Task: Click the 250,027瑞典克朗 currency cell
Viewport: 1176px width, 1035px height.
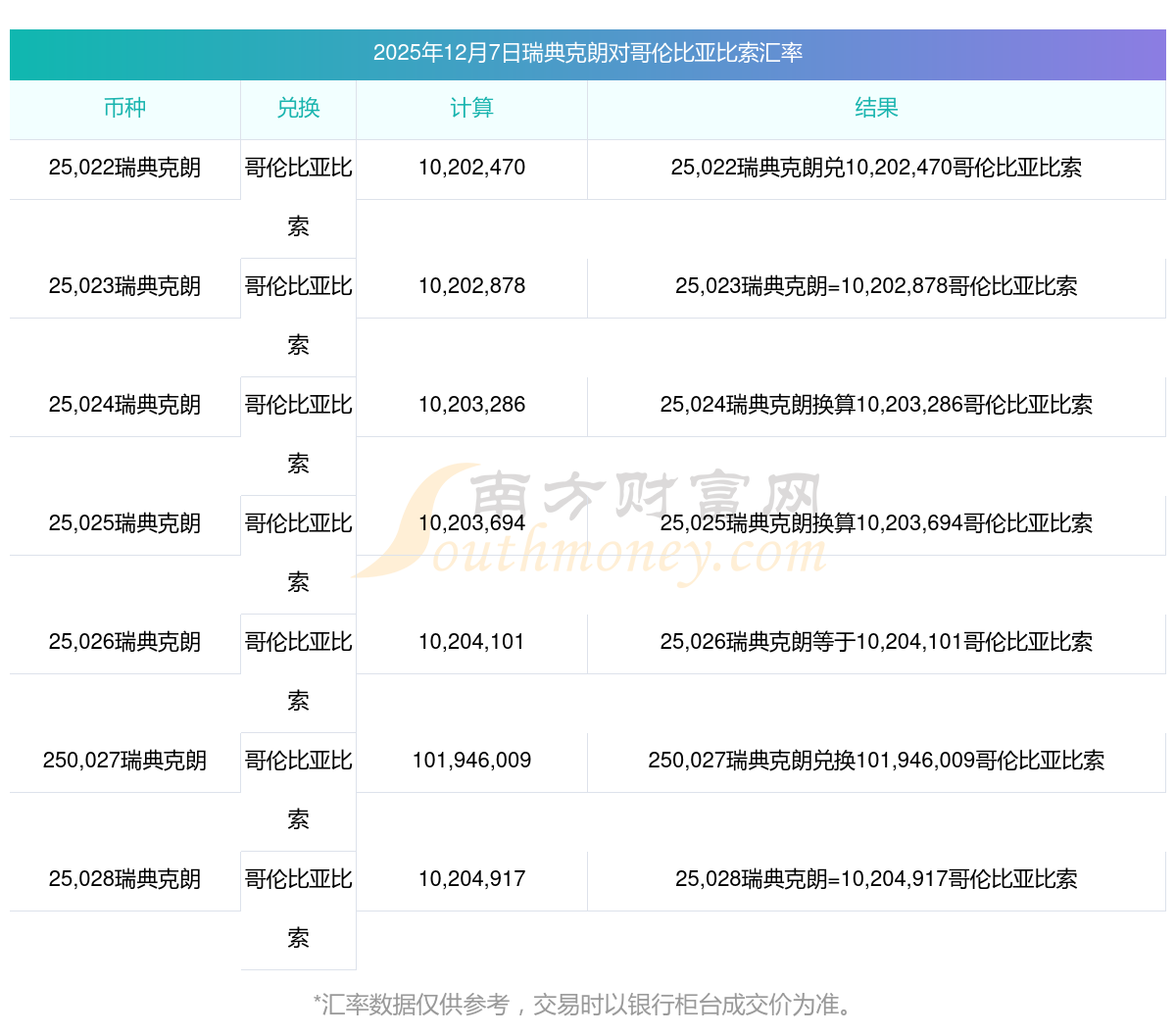Action: [124, 761]
